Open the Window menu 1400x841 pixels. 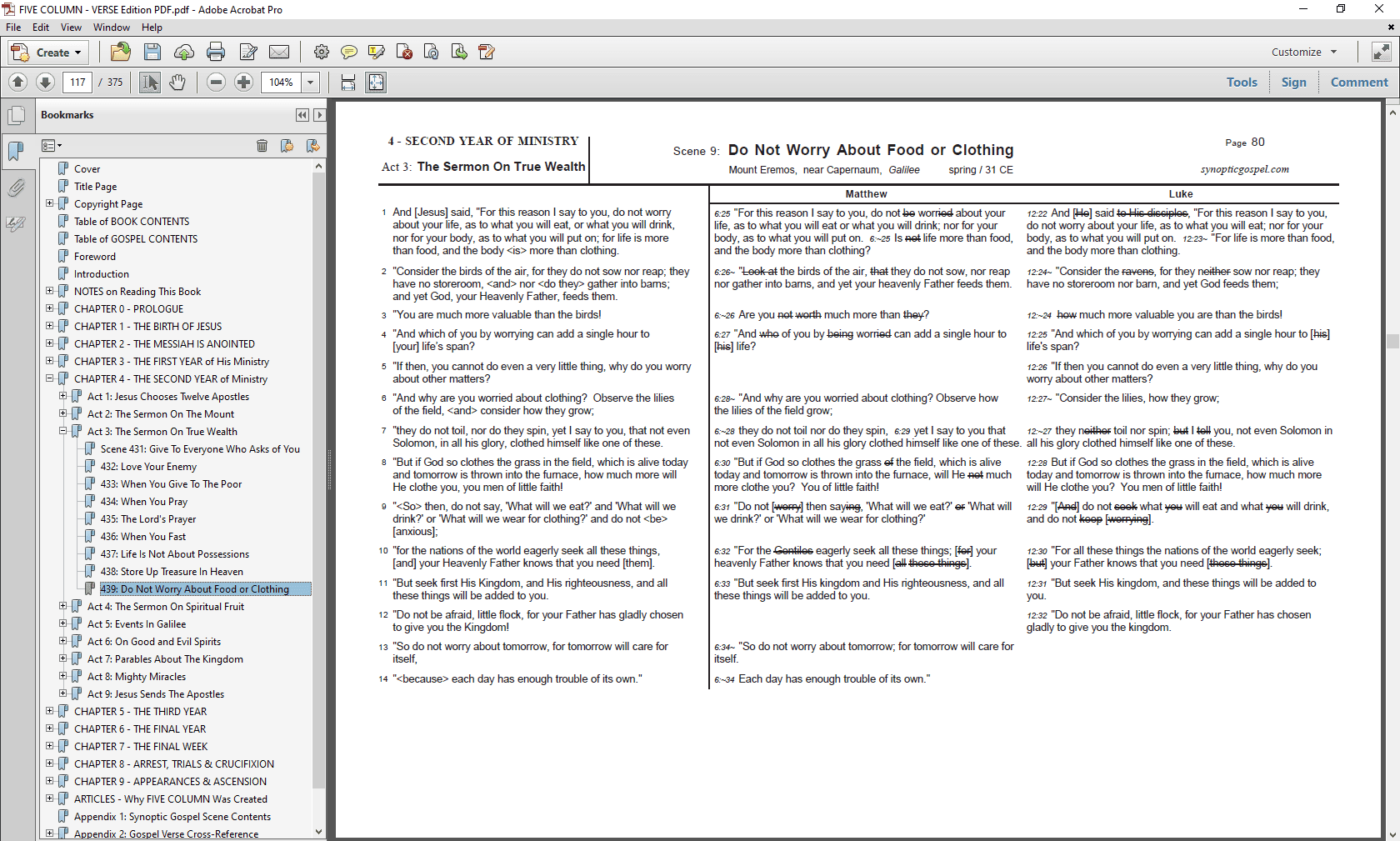[112, 28]
